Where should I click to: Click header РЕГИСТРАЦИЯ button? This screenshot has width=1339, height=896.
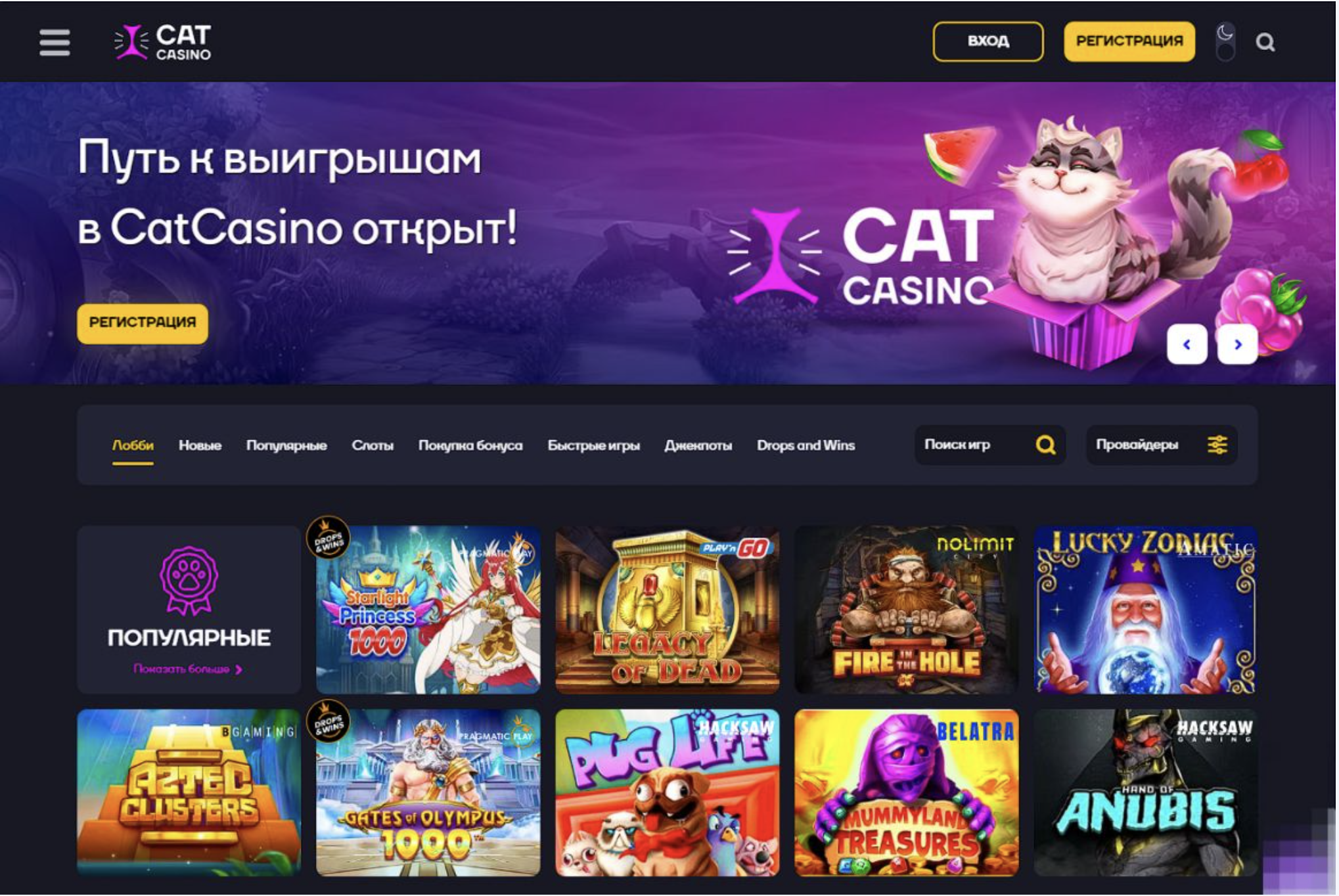click(x=1129, y=41)
